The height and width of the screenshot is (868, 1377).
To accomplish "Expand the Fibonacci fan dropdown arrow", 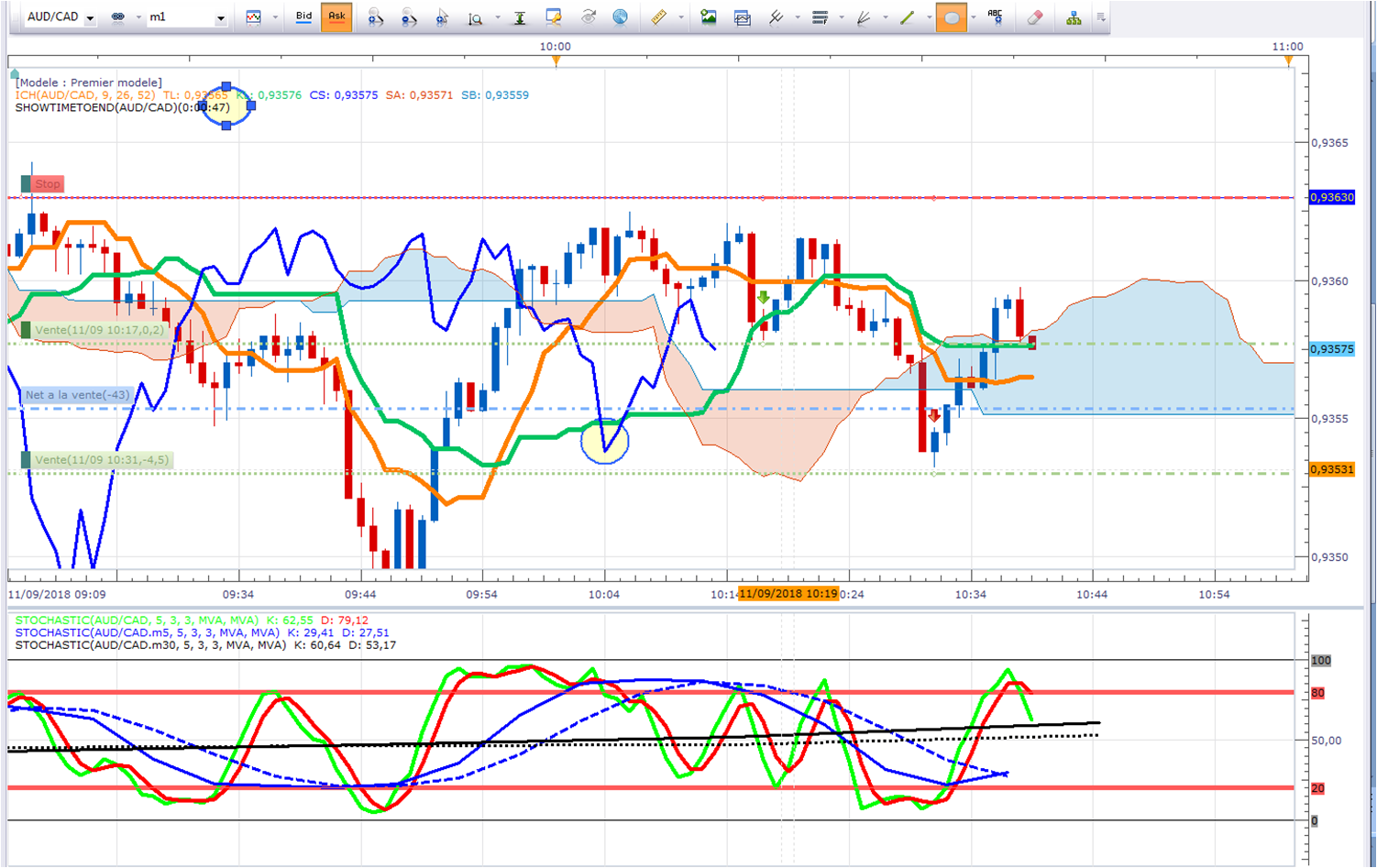I will 886,18.
